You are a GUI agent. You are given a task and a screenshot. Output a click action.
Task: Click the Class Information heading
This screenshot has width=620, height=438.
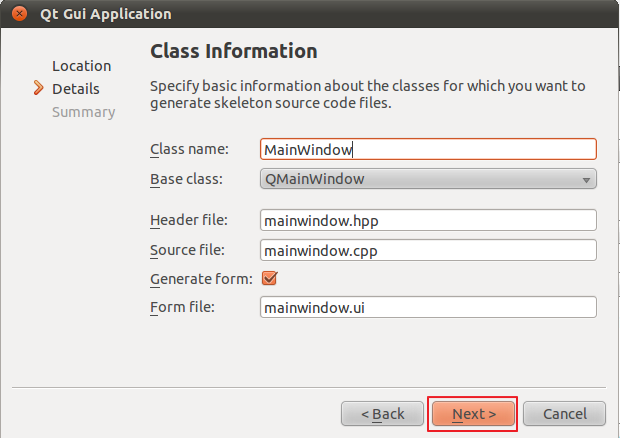[233, 51]
